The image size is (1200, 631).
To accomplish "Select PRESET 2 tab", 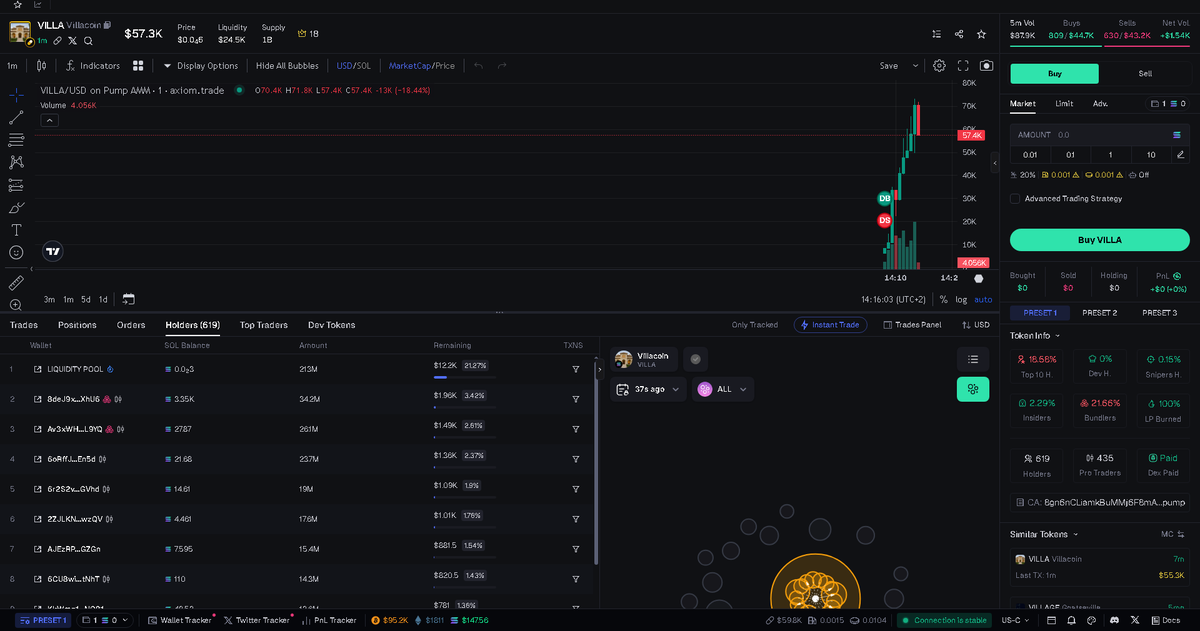I will point(1099,312).
